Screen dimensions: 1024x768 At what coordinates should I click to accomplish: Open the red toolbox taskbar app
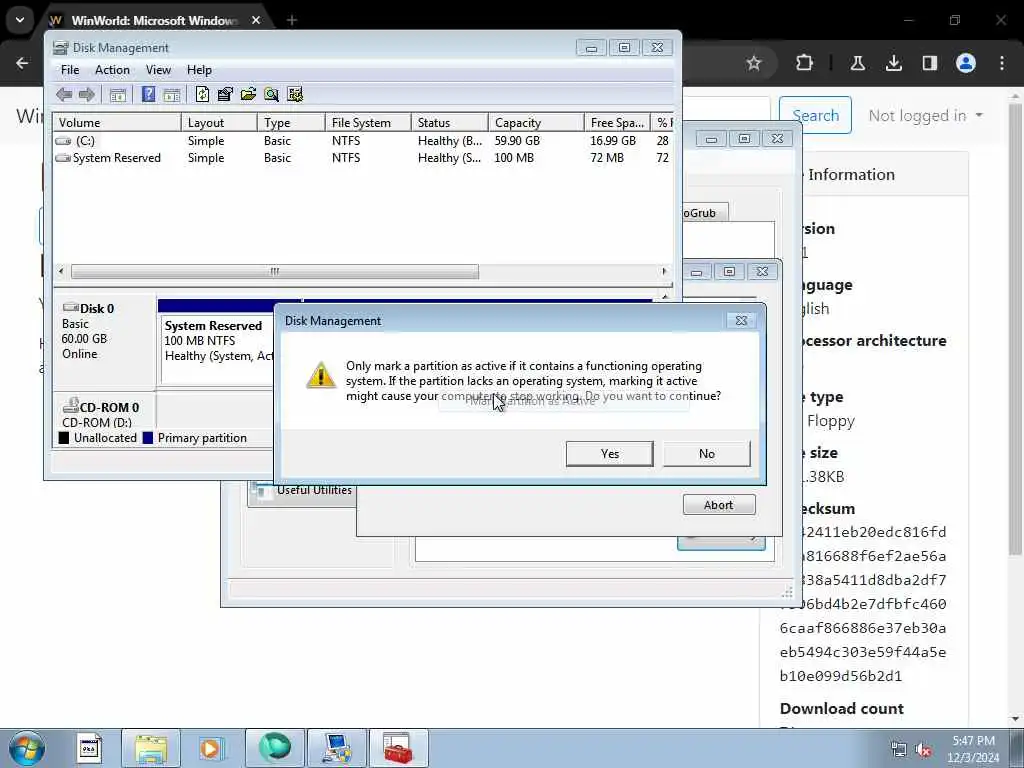[x=398, y=748]
